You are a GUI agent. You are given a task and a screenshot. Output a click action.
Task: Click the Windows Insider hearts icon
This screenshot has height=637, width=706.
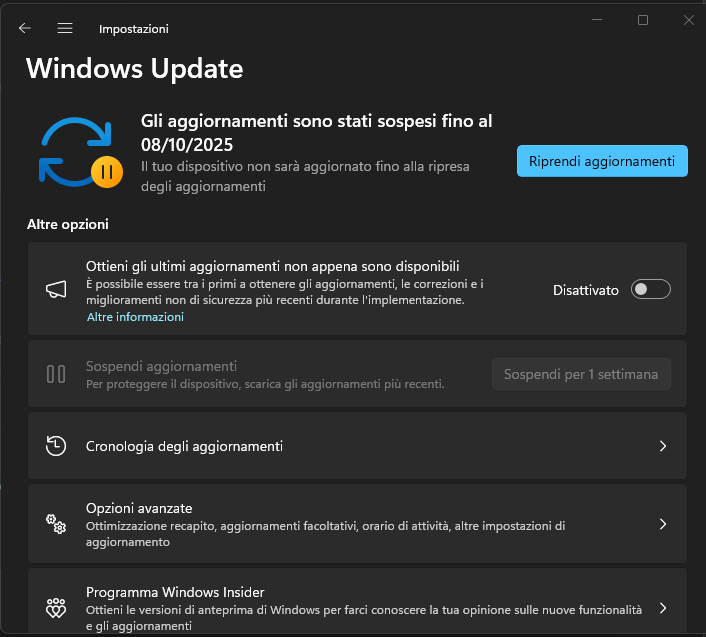click(x=56, y=608)
